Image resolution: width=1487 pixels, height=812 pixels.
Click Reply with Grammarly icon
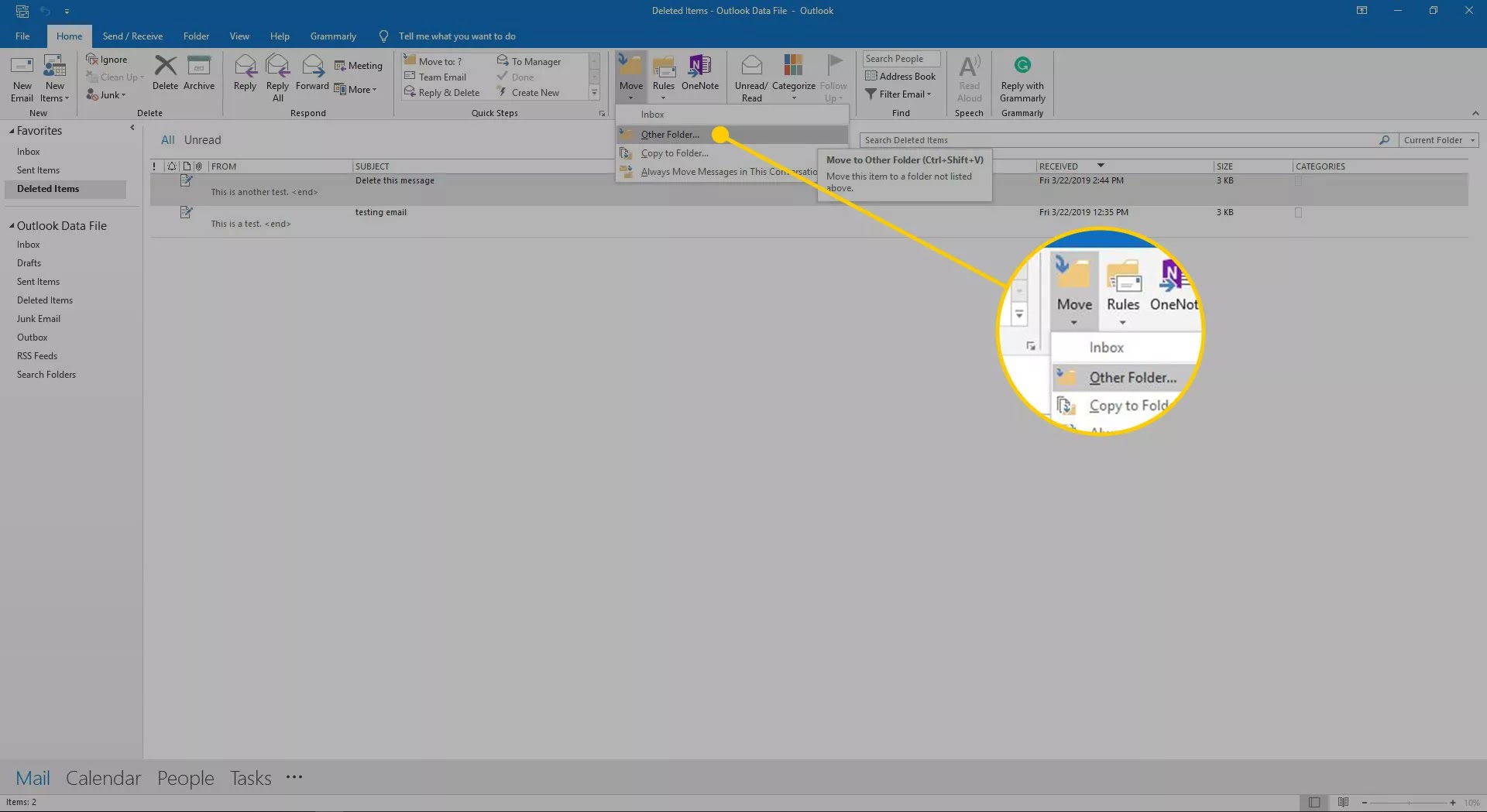tap(1022, 65)
